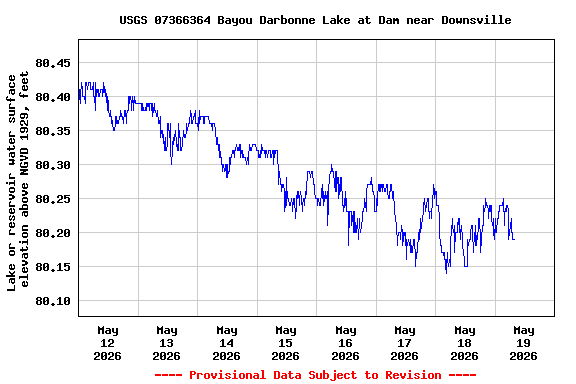Select the 80.15 y-axis label

point(53,267)
